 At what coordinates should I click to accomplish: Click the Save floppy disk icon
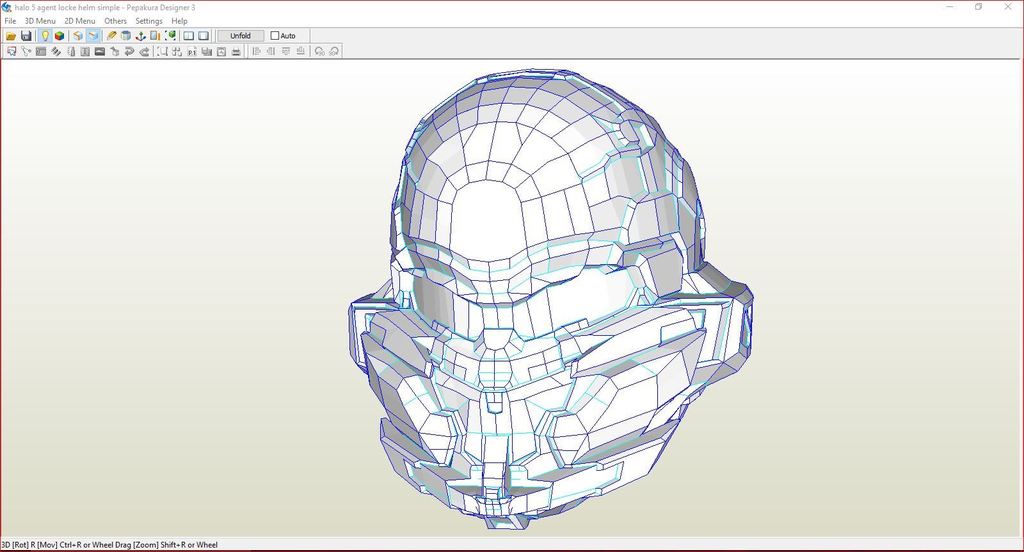pyautogui.click(x=26, y=36)
